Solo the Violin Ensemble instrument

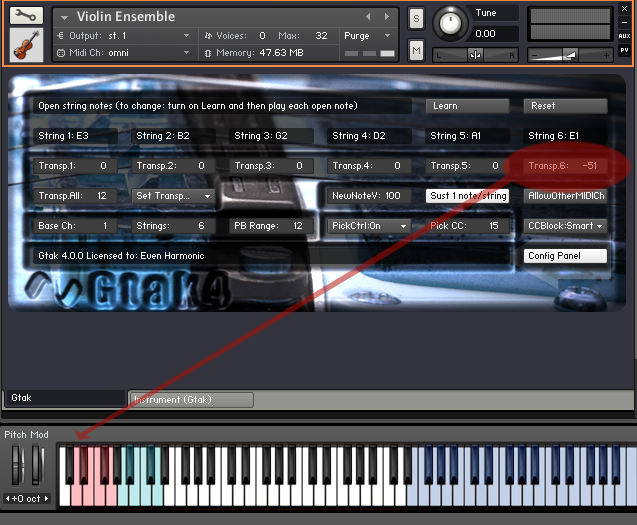[x=416, y=20]
